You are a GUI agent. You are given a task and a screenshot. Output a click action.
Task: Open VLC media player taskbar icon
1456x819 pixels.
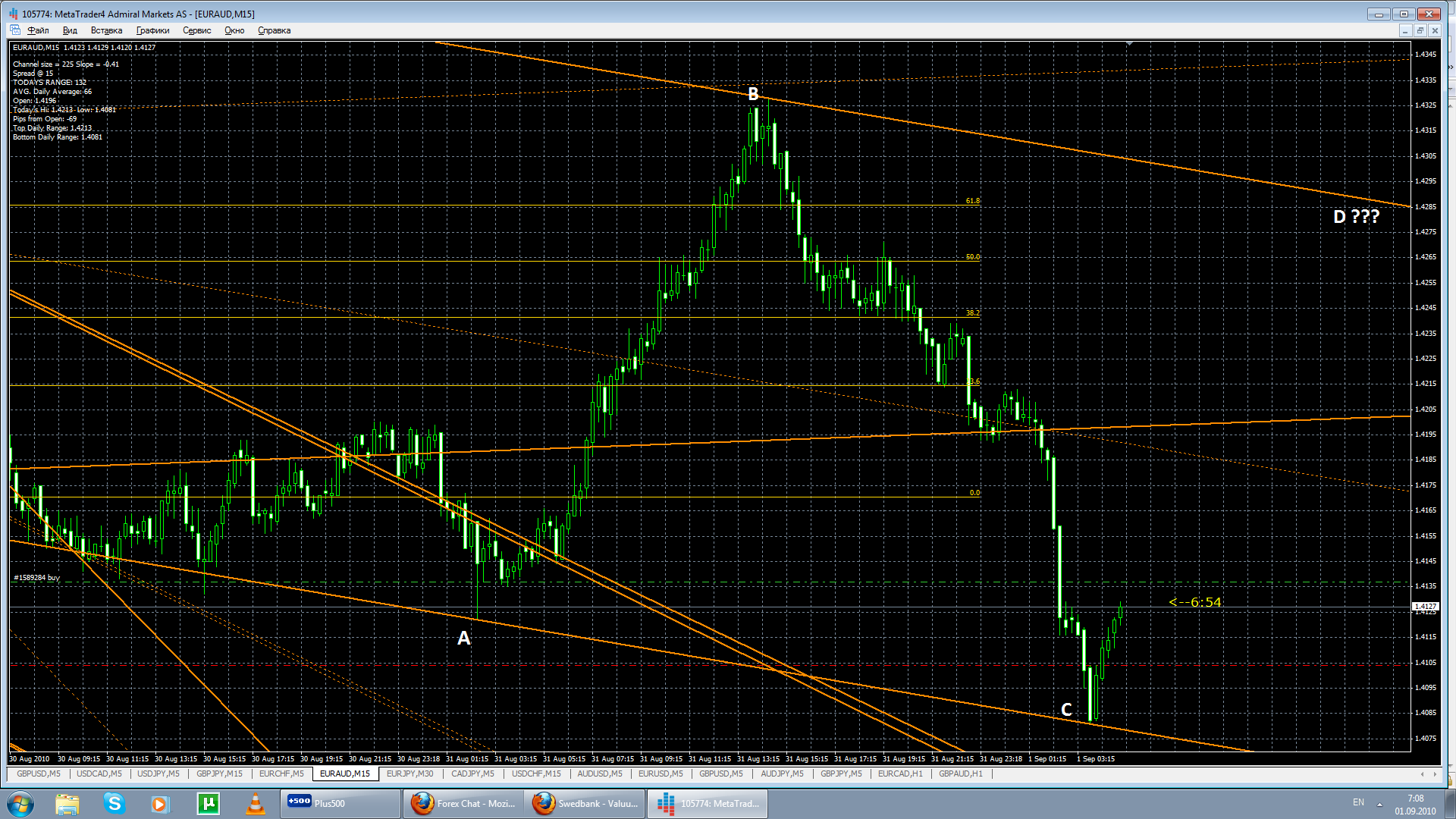point(256,803)
